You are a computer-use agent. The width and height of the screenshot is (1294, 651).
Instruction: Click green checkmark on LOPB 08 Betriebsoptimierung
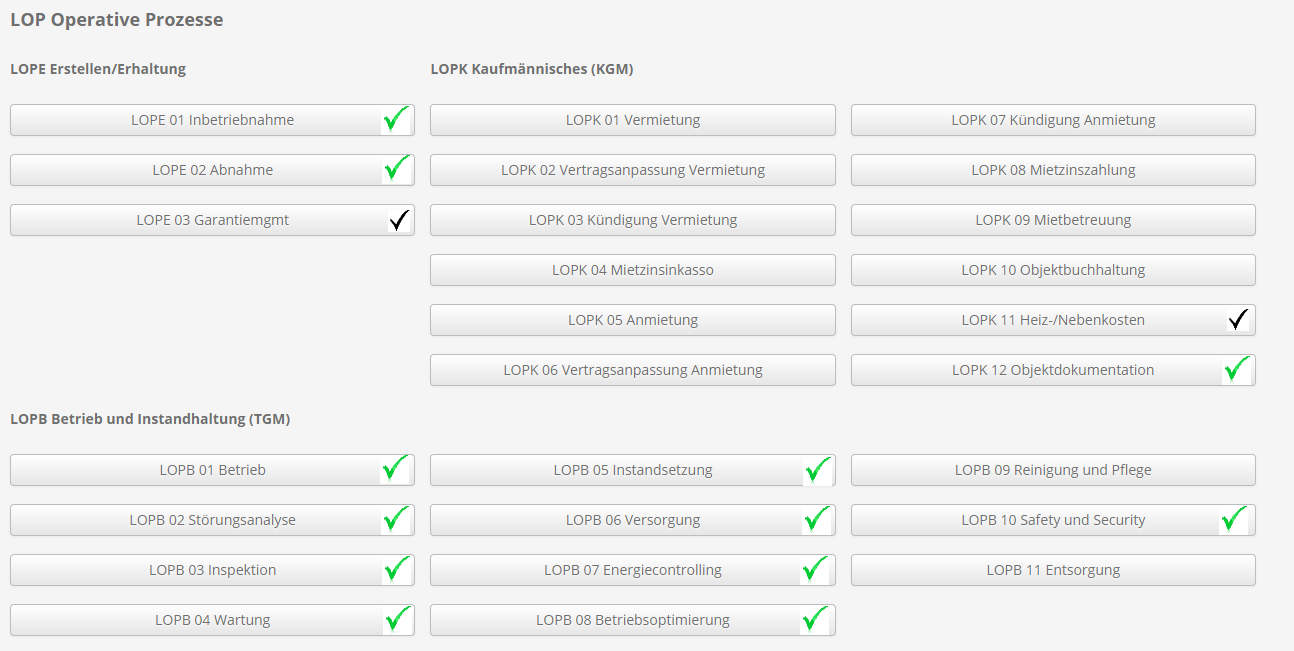click(x=816, y=619)
